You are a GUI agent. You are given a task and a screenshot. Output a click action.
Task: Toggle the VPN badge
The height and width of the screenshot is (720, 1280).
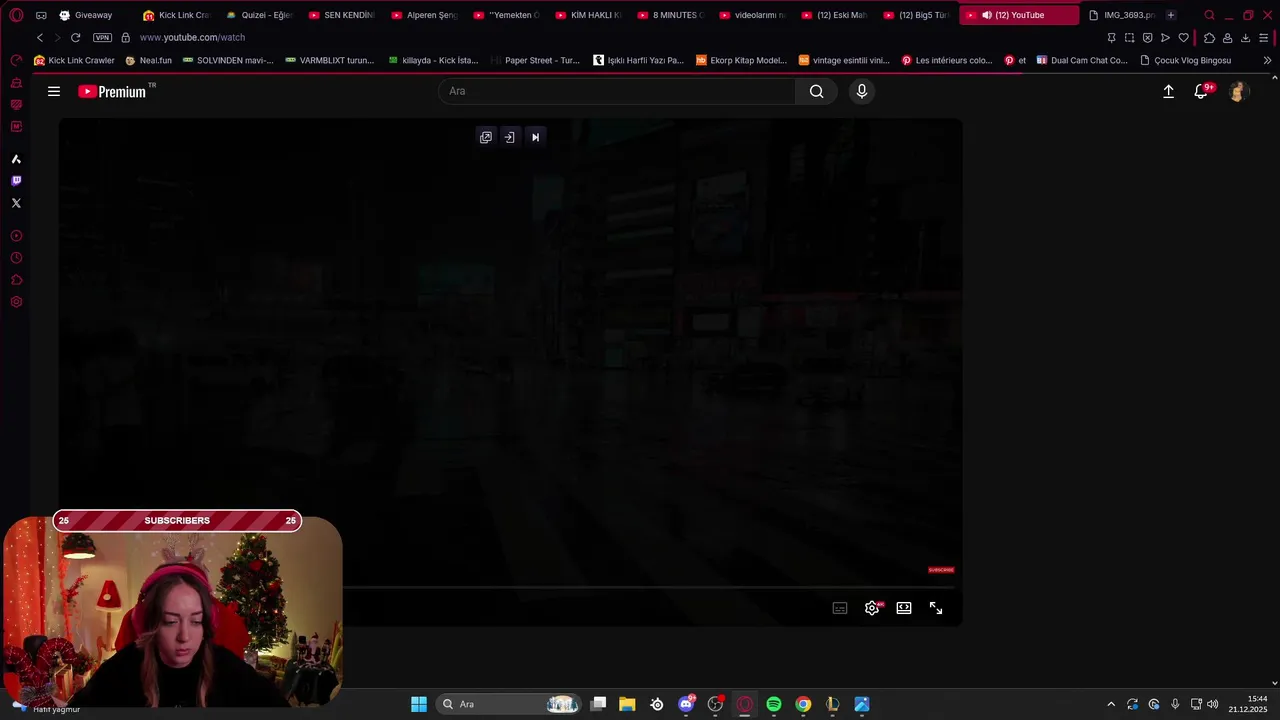tap(102, 37)
